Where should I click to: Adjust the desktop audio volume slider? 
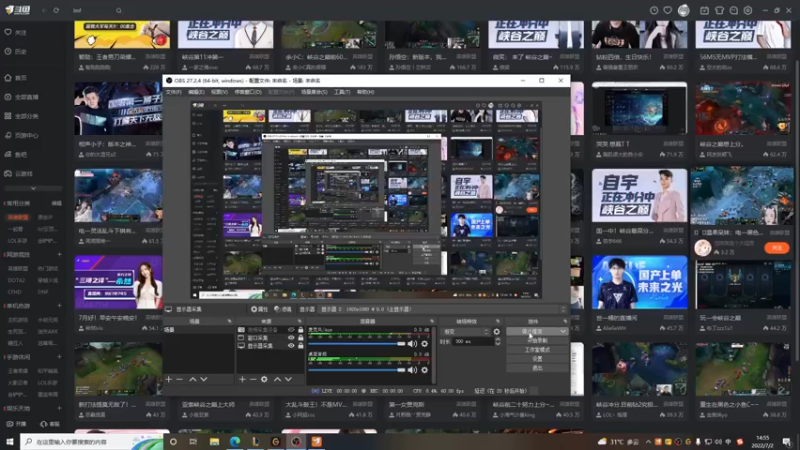357,370
